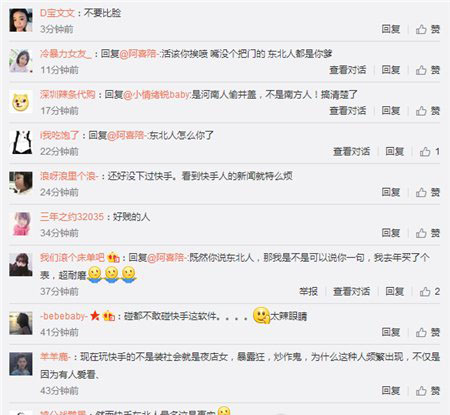Click thumbs-up on -bebebaby- comment
Screen dimensions: 450x415
click(427, 332)
